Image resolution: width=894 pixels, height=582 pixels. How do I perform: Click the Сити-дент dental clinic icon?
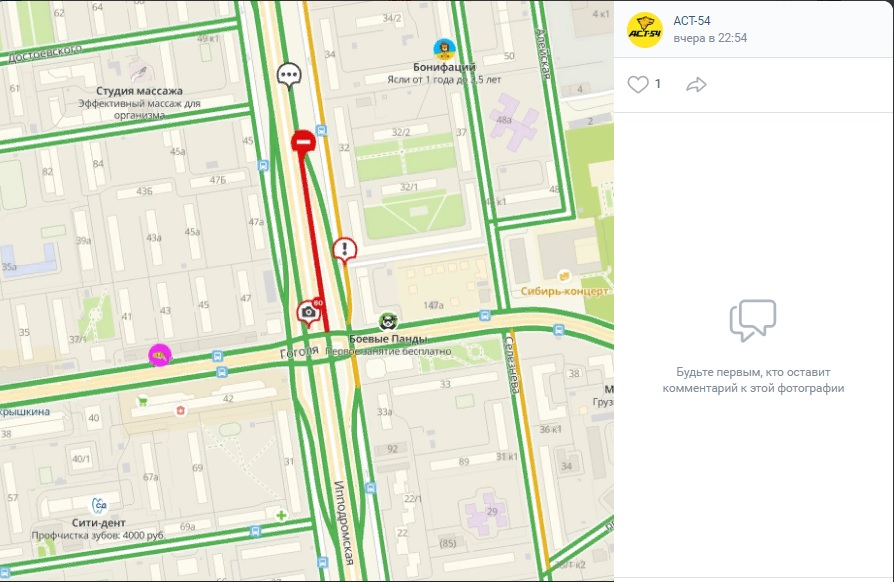pyautogui.click(x=99, y=505)
